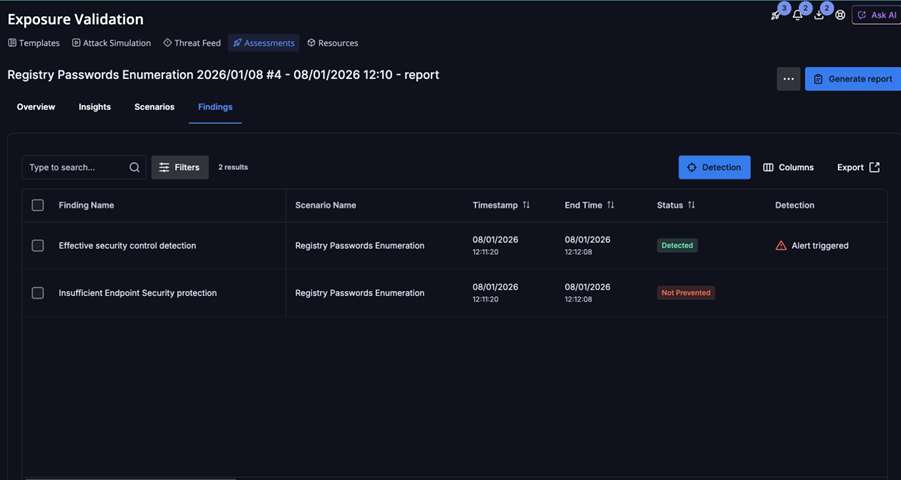This screenshot has width=901, height=480.
Task: Open the downloads tray icon
Action: [x=819, y=15]
